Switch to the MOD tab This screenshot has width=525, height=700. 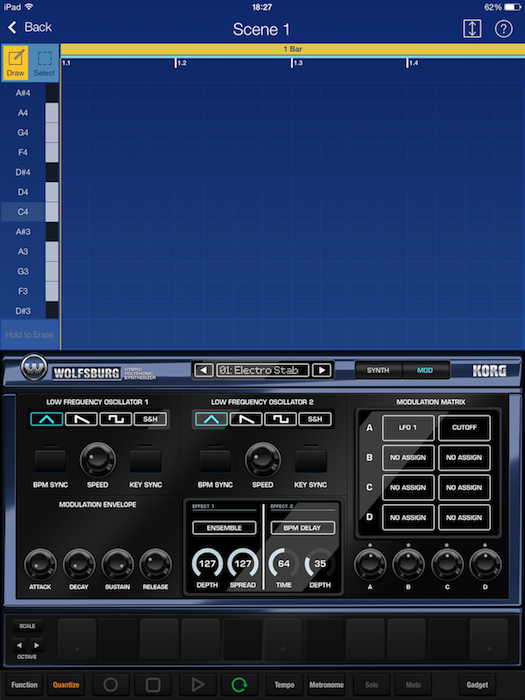point(425,370)
